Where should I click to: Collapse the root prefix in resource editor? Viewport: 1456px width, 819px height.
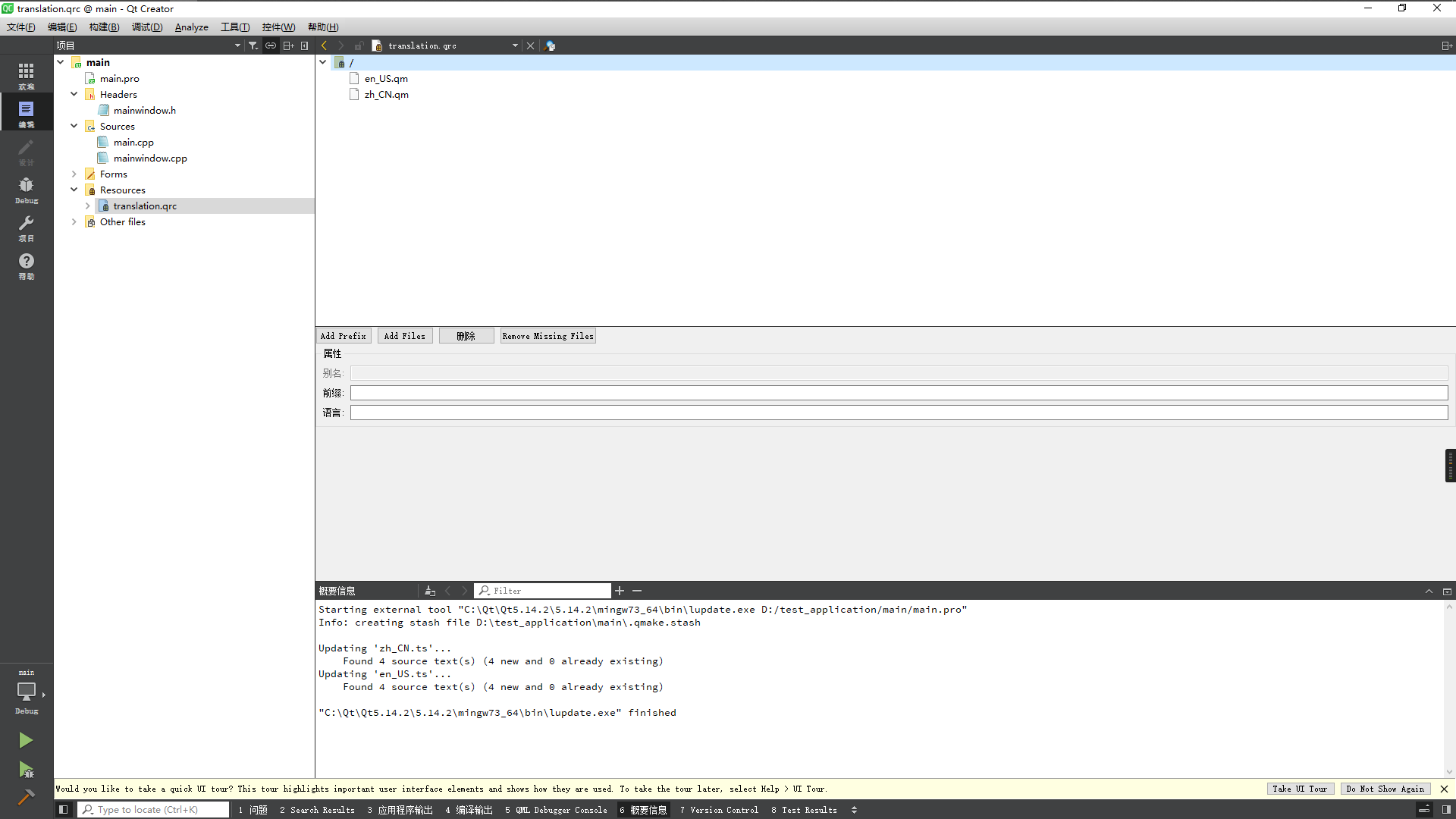pos(323,62)
